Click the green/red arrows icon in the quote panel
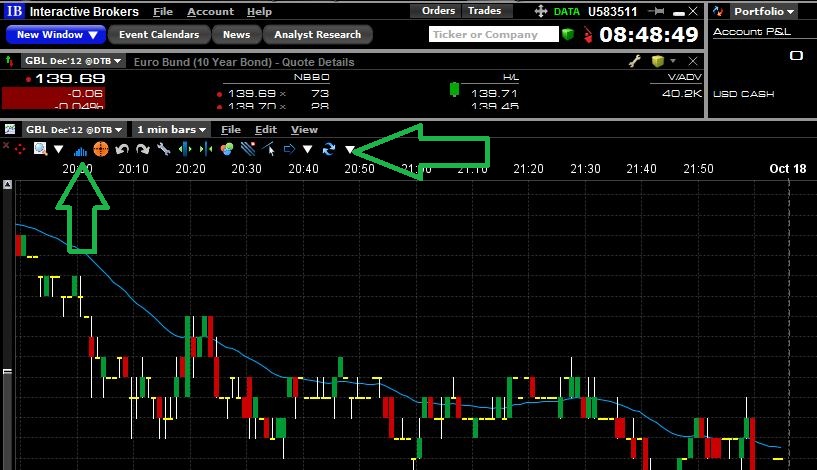The width and height of the screenshot is (817, 470). (9, 61)
